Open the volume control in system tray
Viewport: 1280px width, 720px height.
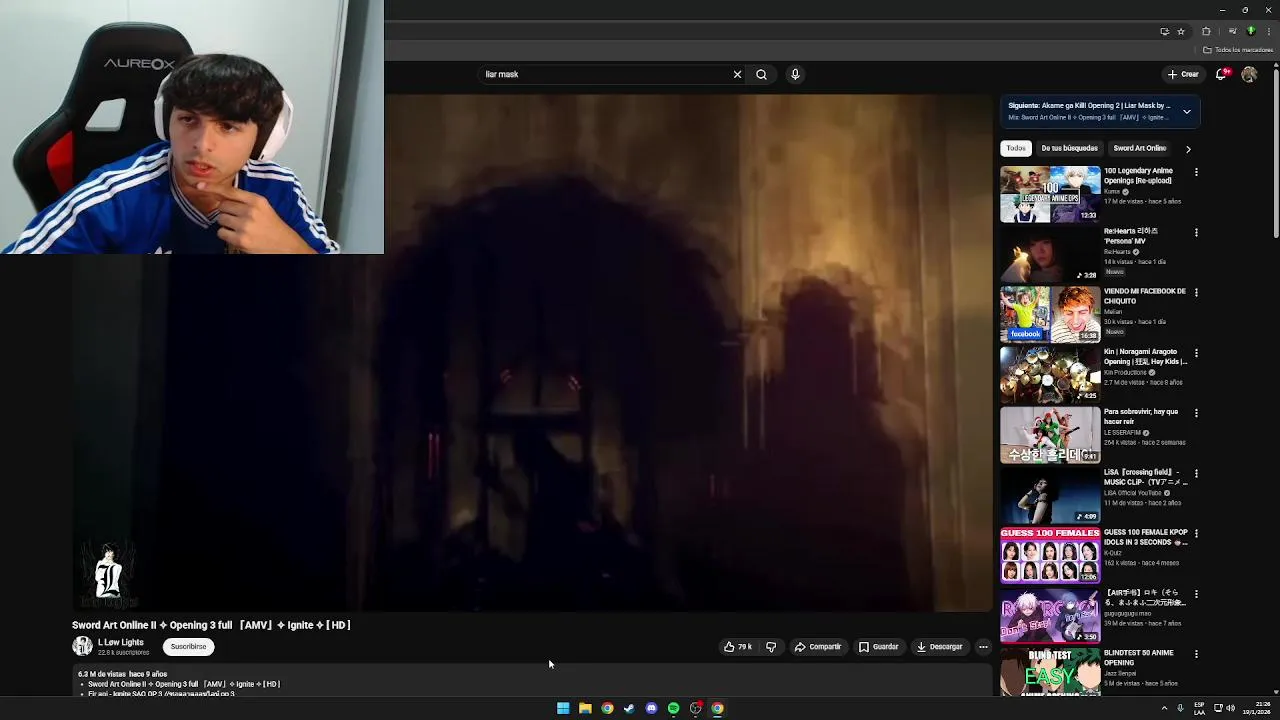pos(1230,708)
